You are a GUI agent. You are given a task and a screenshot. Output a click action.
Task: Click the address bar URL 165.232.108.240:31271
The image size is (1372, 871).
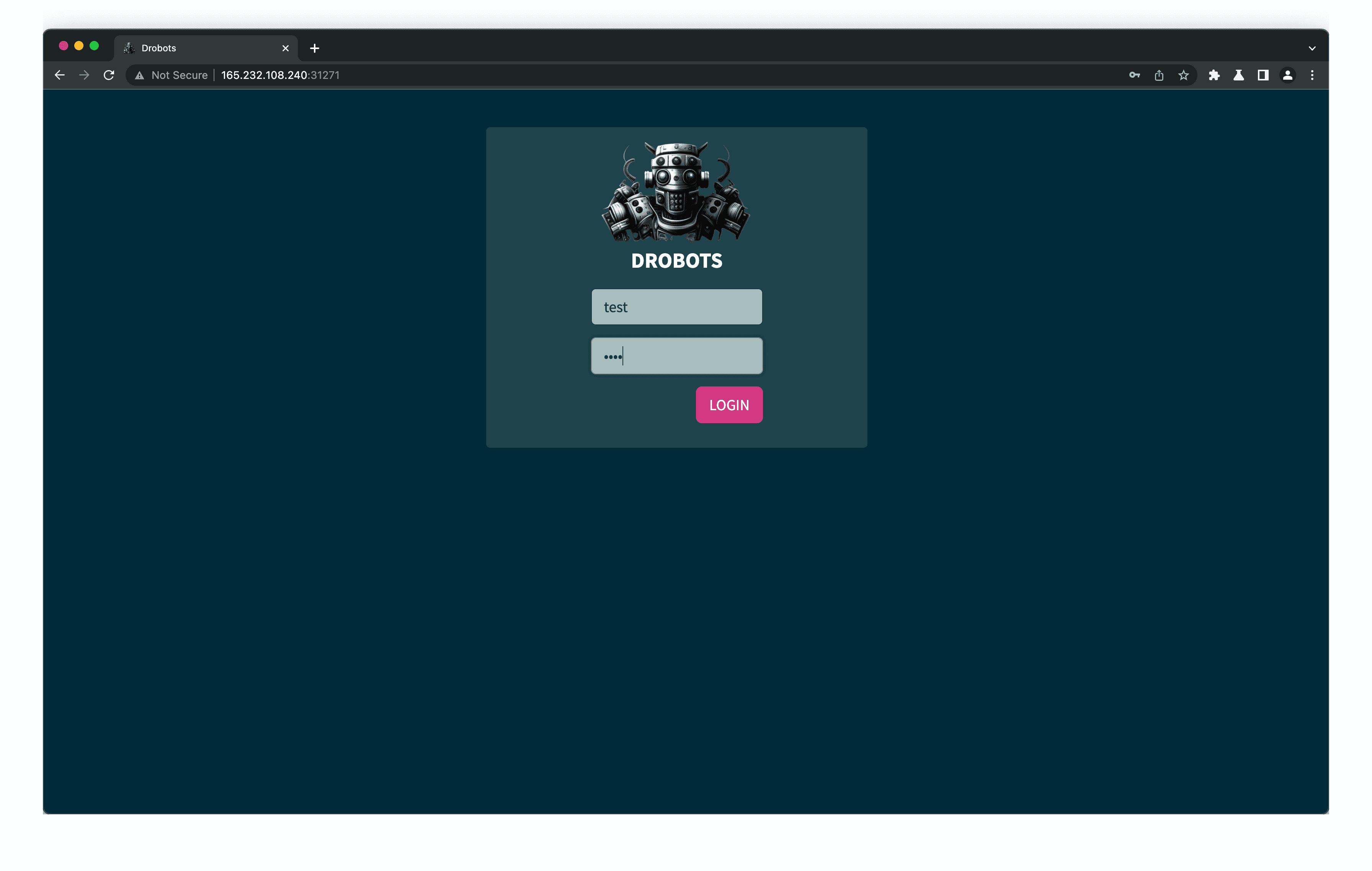click(280, 75)
